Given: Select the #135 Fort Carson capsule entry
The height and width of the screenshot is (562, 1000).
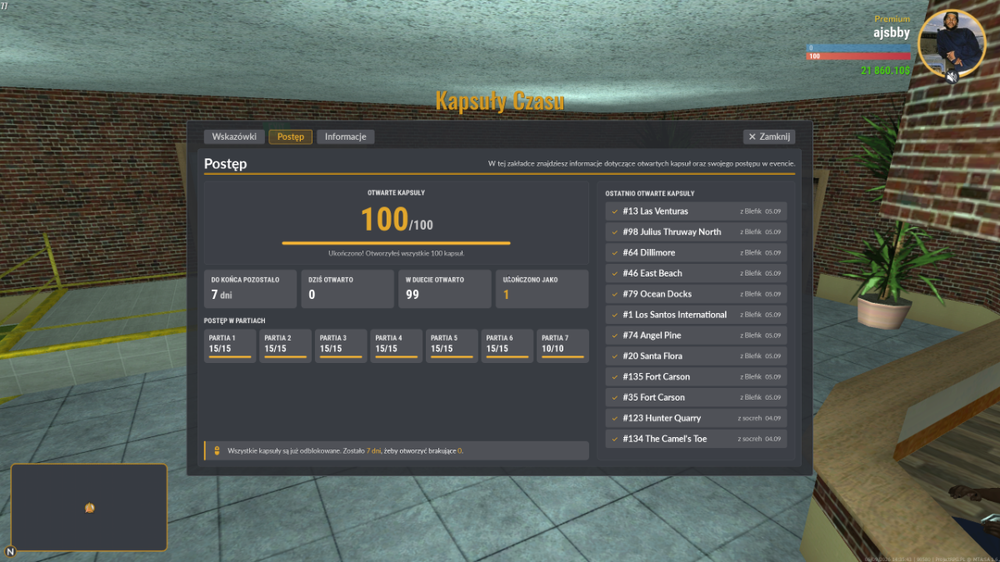Looking at the screenshot, I should 696,377.
